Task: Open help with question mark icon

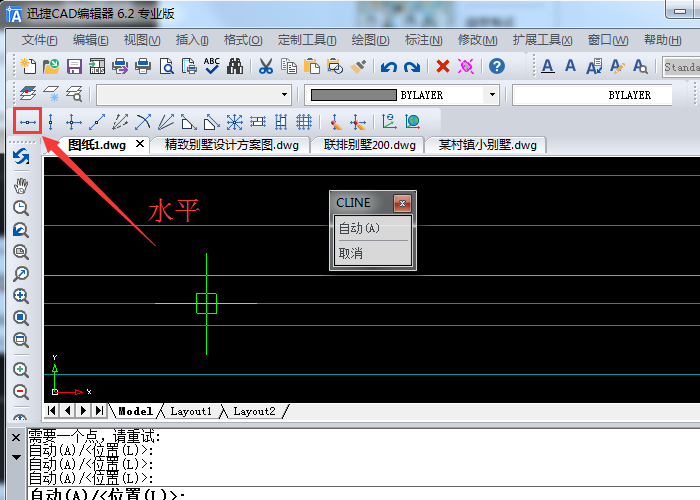Action: pyautogui.click(x=497, y=66)
